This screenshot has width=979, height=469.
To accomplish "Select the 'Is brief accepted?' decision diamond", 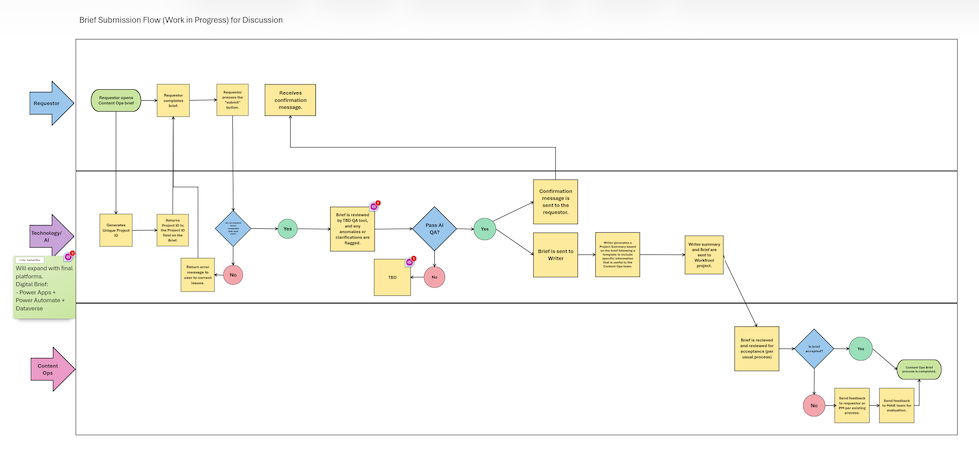I will [814, 349].
